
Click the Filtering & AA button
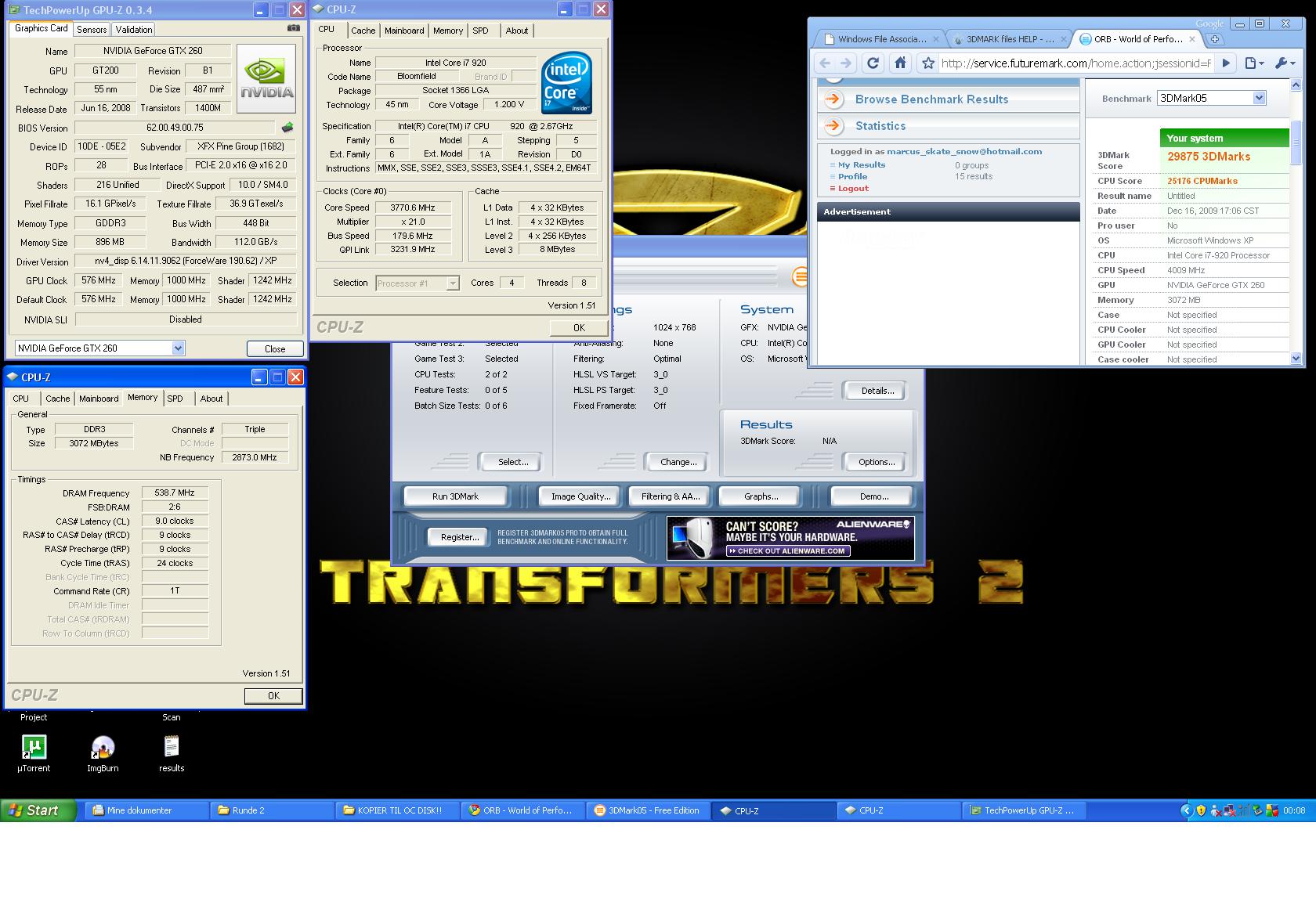[671, 496]
